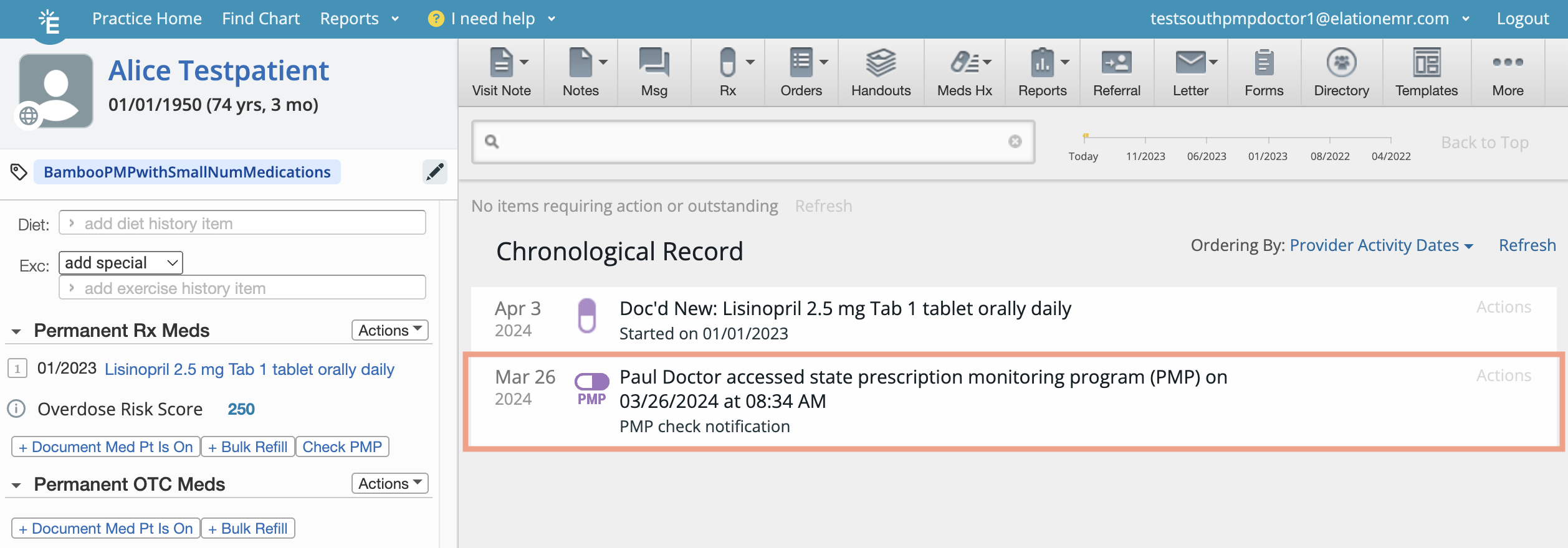Click the add diet history item field
This screenshot has height=548, width=1568.
coord(242,223)
